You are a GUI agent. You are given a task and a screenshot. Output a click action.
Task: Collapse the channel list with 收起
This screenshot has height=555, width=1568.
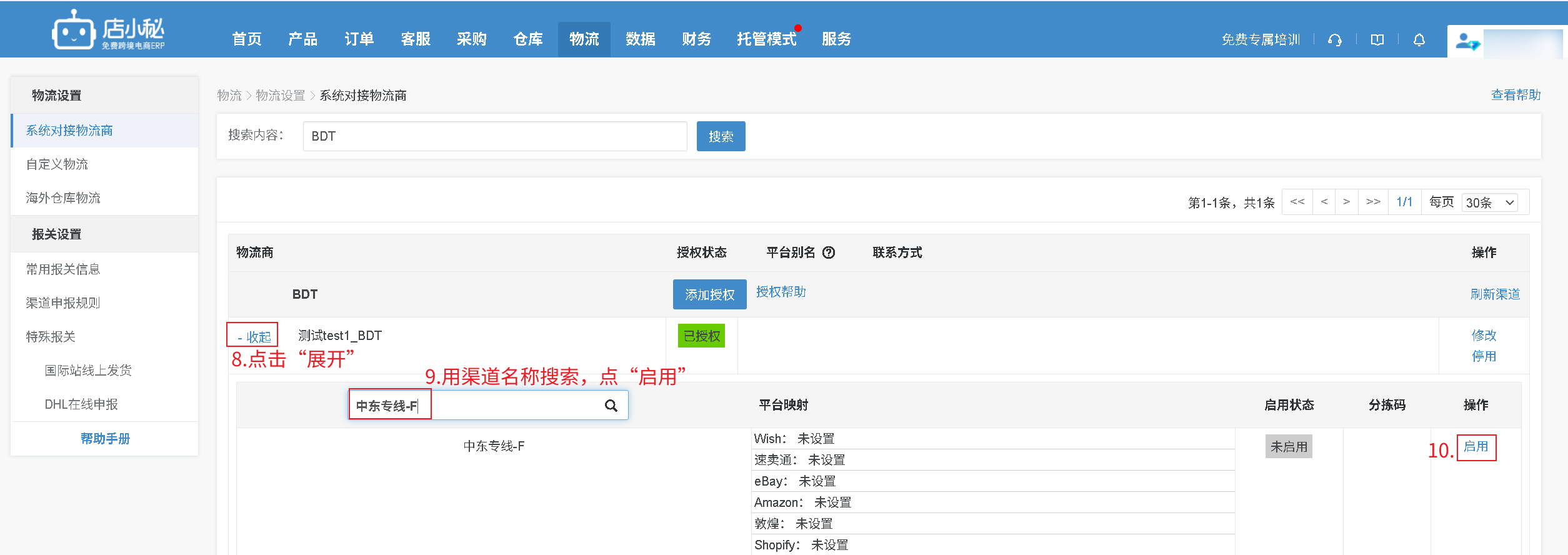[254, 337]
